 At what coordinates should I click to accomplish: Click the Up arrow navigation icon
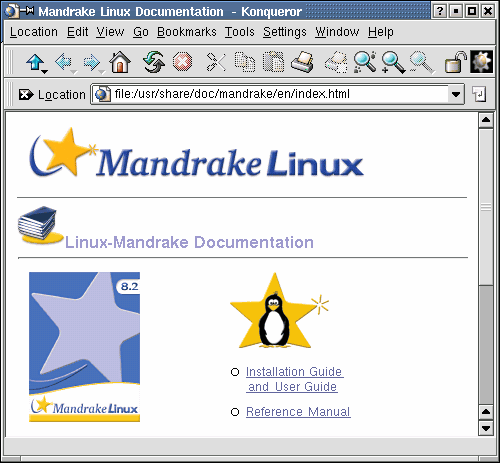click(35, 62)
